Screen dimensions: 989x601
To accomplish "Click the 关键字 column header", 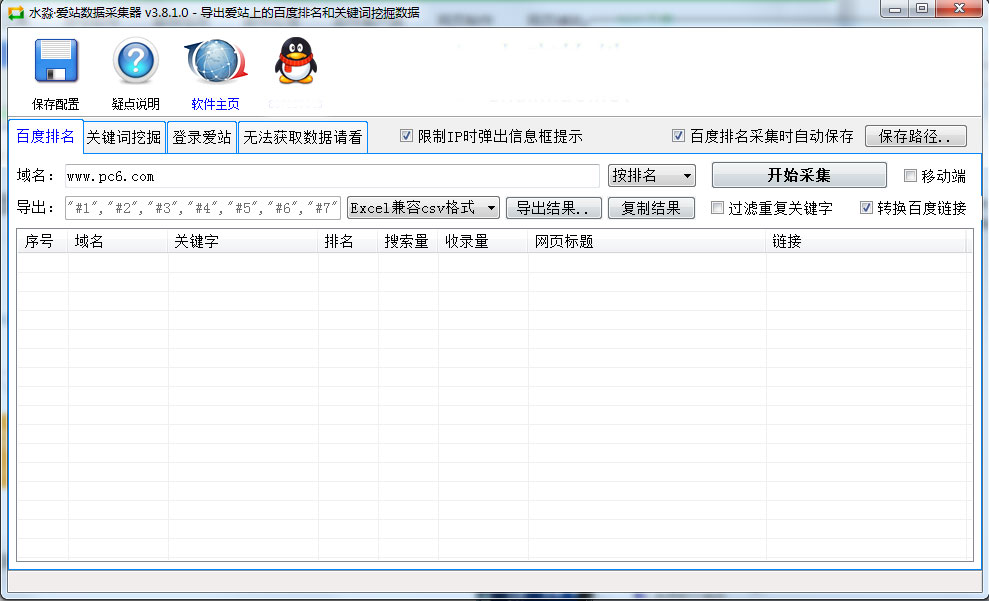I will (x=243, y=242).
